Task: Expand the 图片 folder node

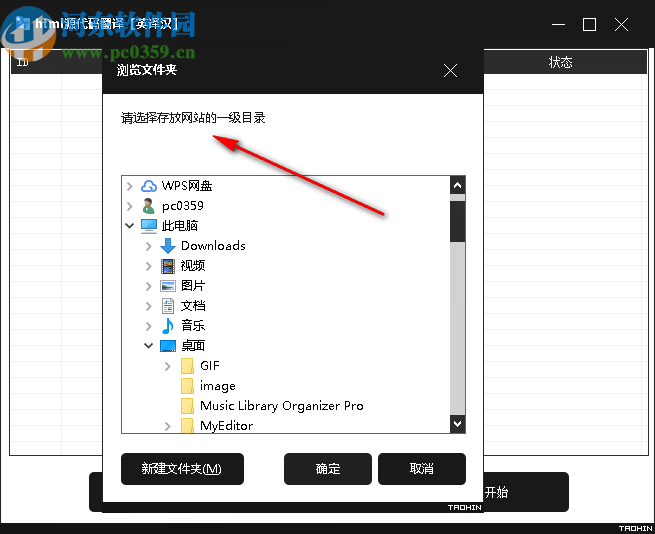Action: click(x=148, y=286)
